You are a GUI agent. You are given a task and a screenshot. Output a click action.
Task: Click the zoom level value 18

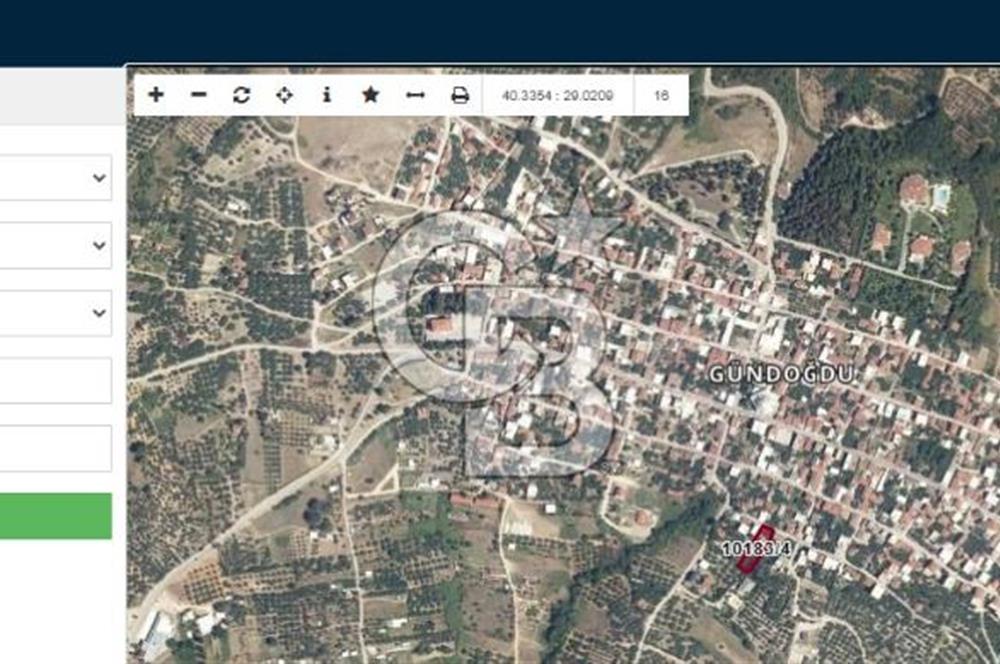(x=661, y=96)
